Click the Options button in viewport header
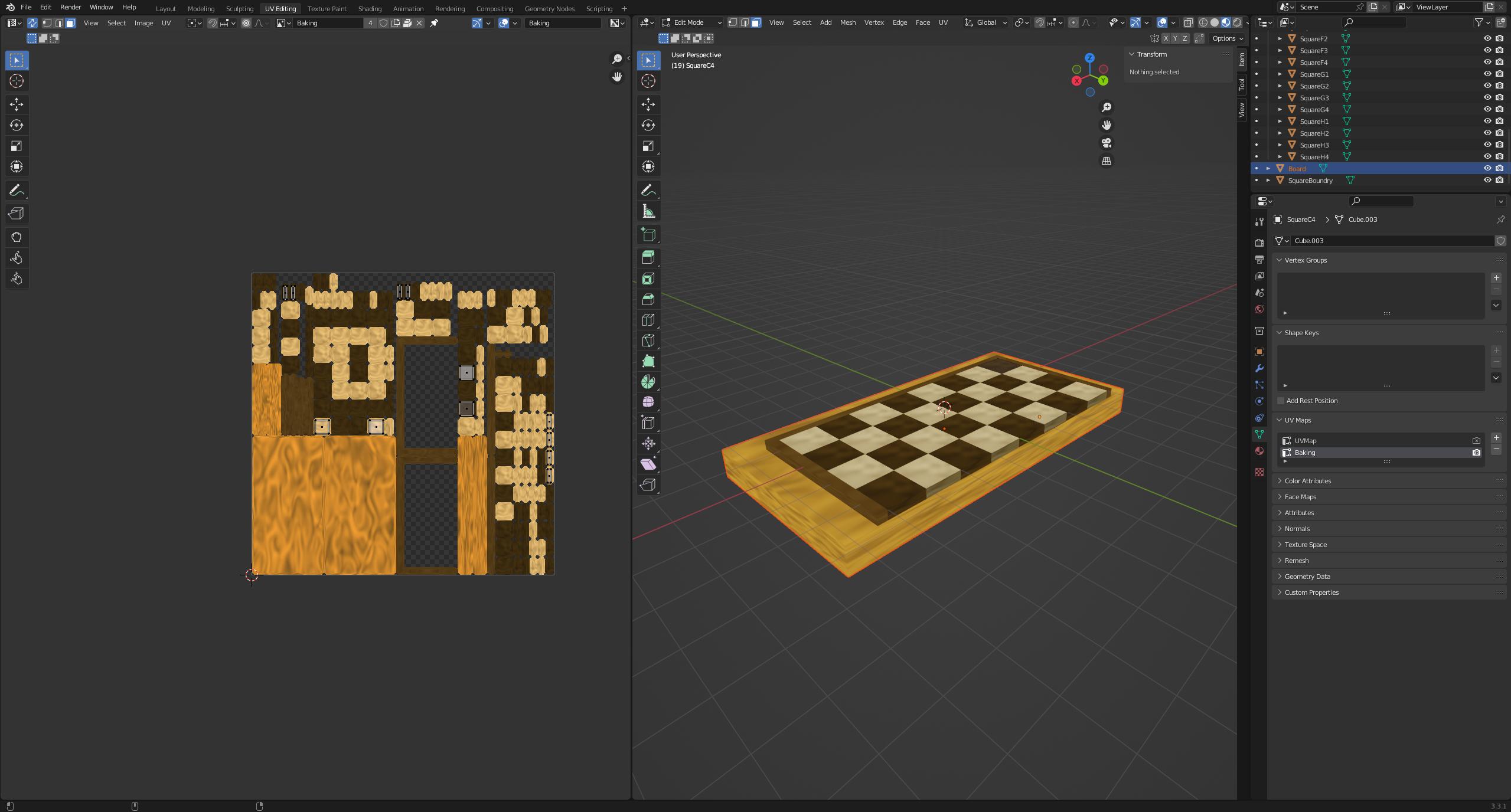Image resolution: width=1511 pixels, height=812 pixels. pyautogui.click(x=1227, y=38)
